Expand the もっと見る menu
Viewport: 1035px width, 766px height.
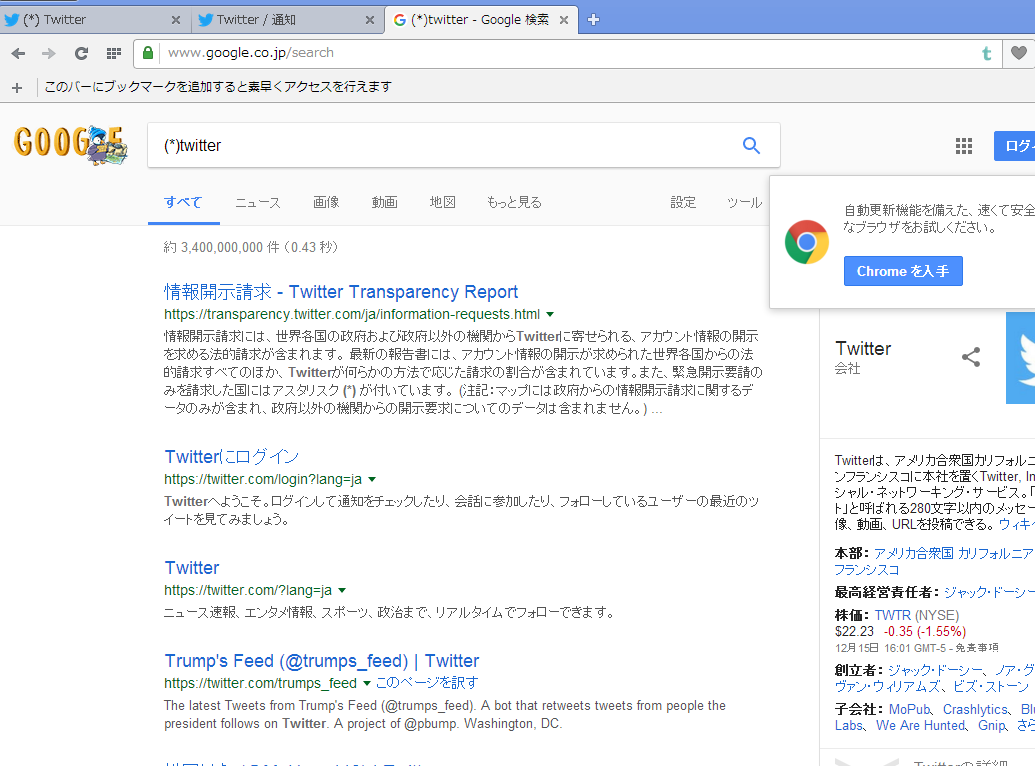click(x=514, y=203)
